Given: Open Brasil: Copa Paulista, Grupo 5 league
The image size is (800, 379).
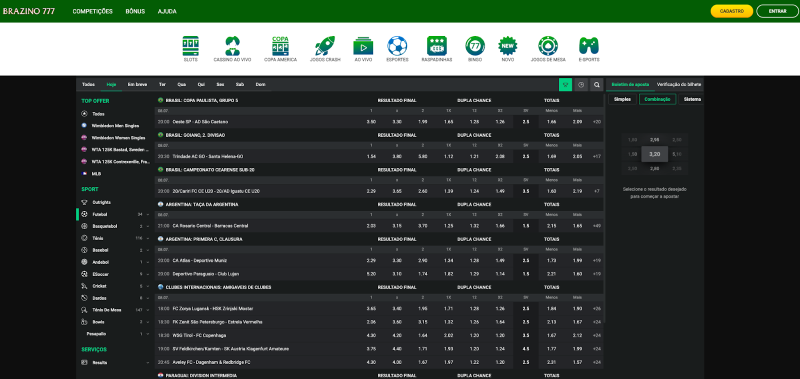Looking at the screenshot, I should 202,100.
